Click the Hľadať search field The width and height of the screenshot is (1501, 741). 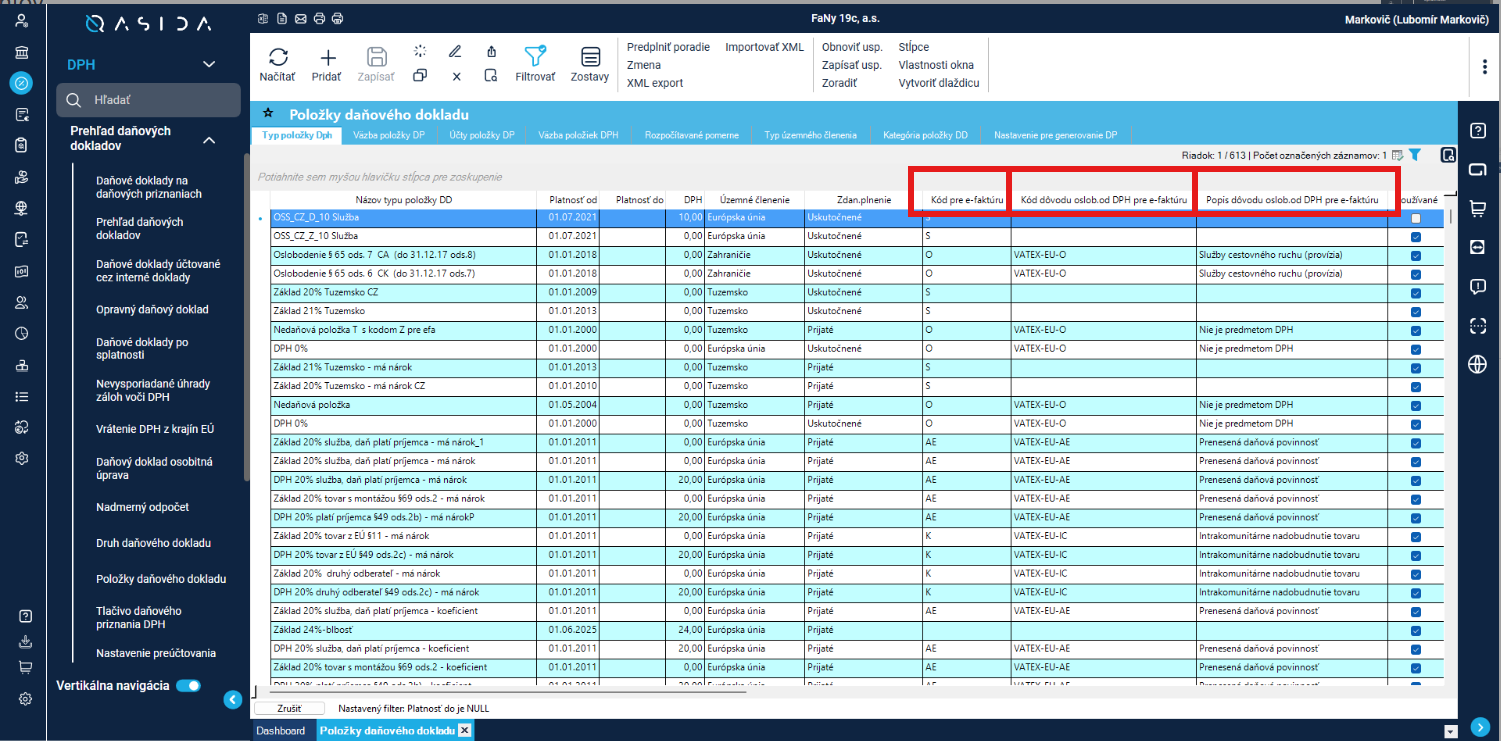[x=149, y=100]
